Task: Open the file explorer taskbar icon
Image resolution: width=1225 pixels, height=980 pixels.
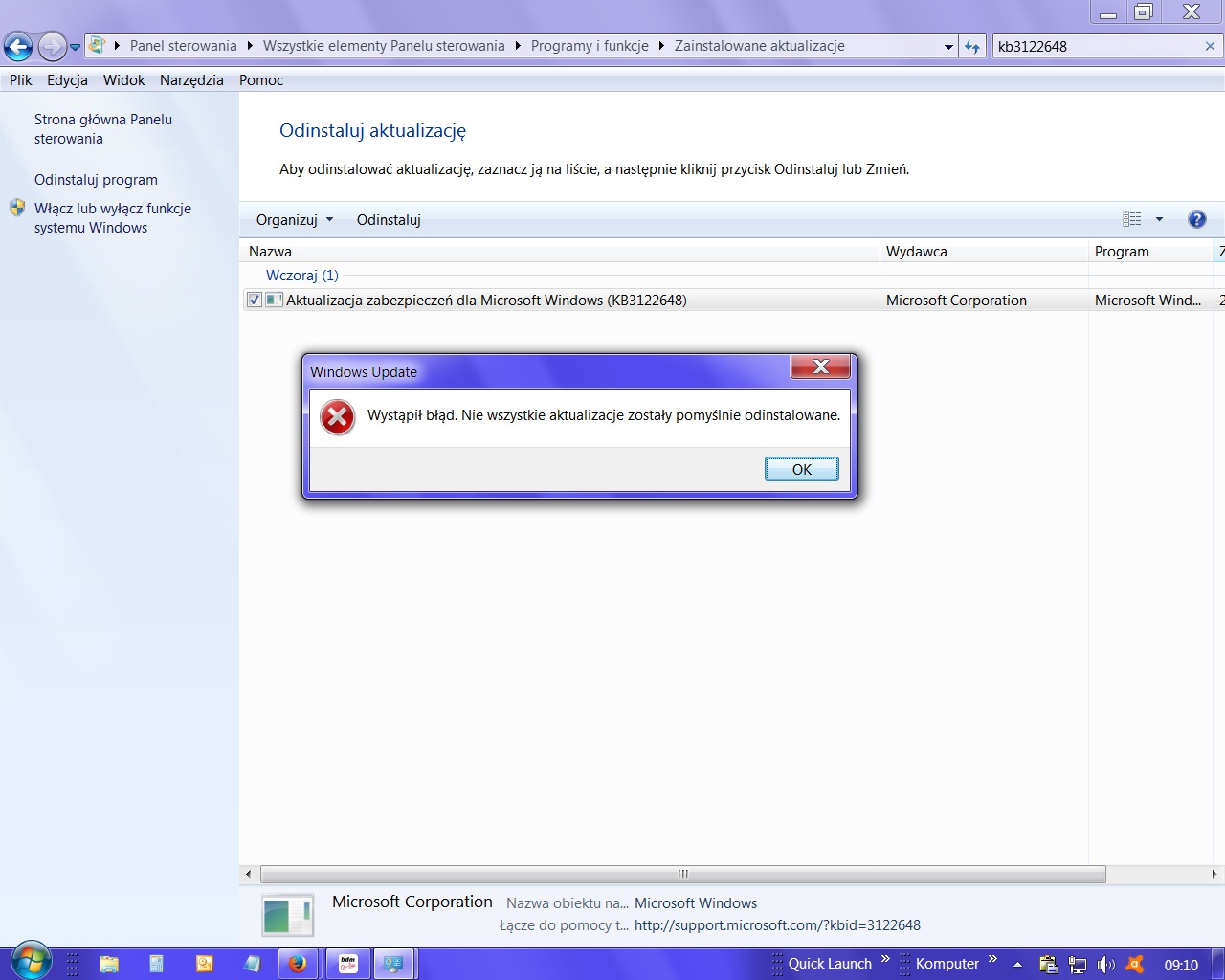Action: click(108, 964)
